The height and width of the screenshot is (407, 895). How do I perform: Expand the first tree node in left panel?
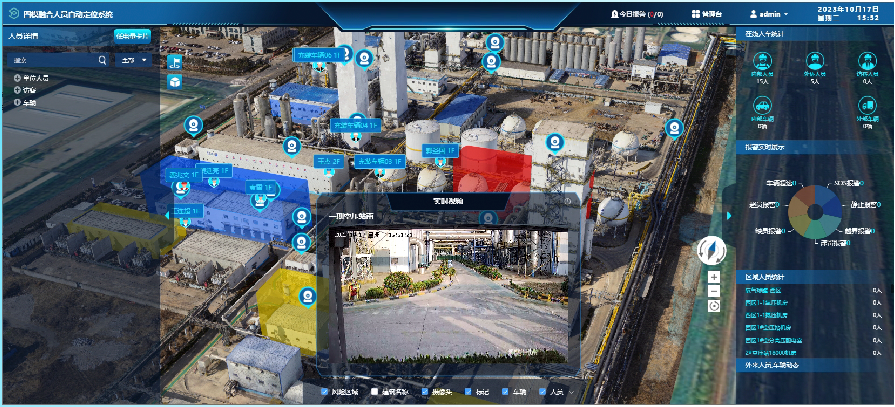[x=17, y=77]
